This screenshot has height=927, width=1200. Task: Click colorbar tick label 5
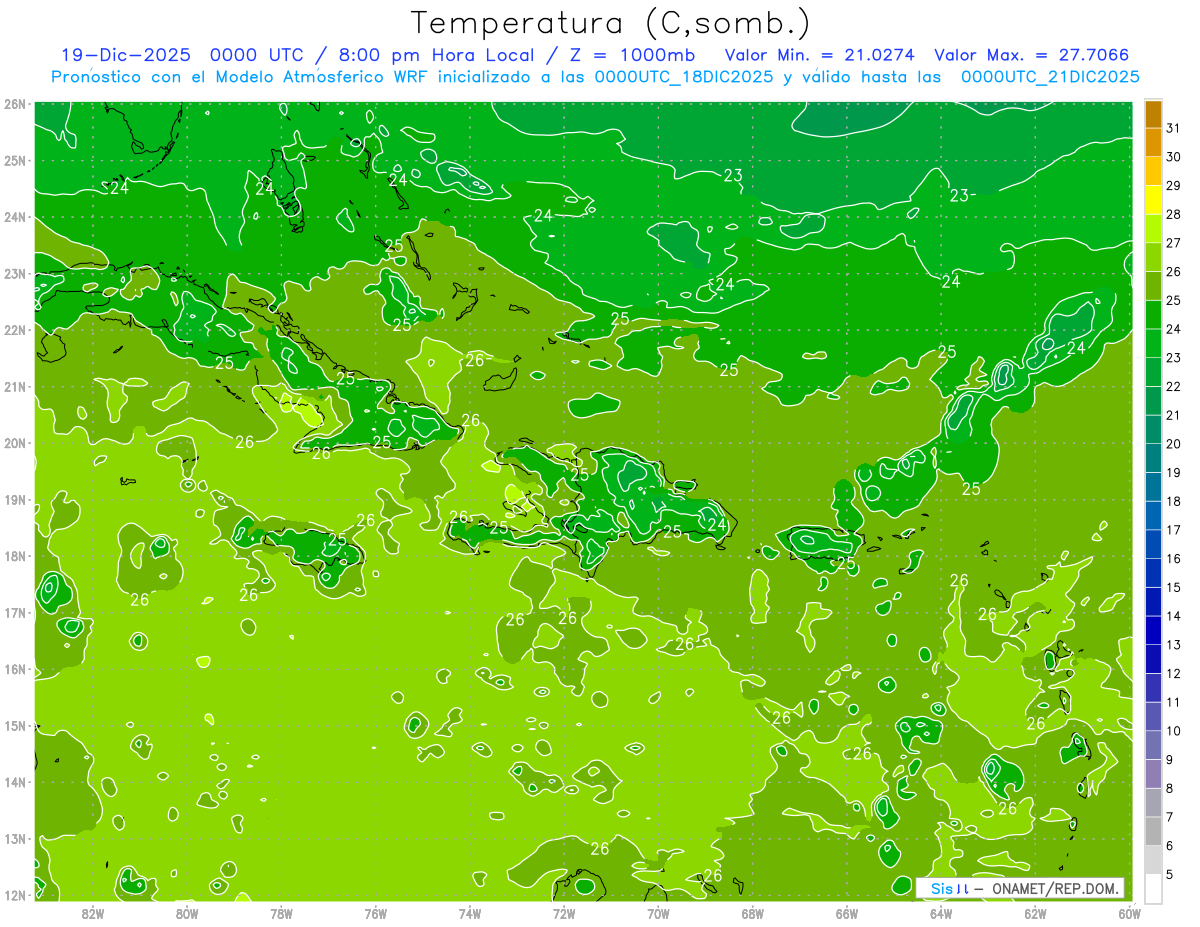(1171, 874)
